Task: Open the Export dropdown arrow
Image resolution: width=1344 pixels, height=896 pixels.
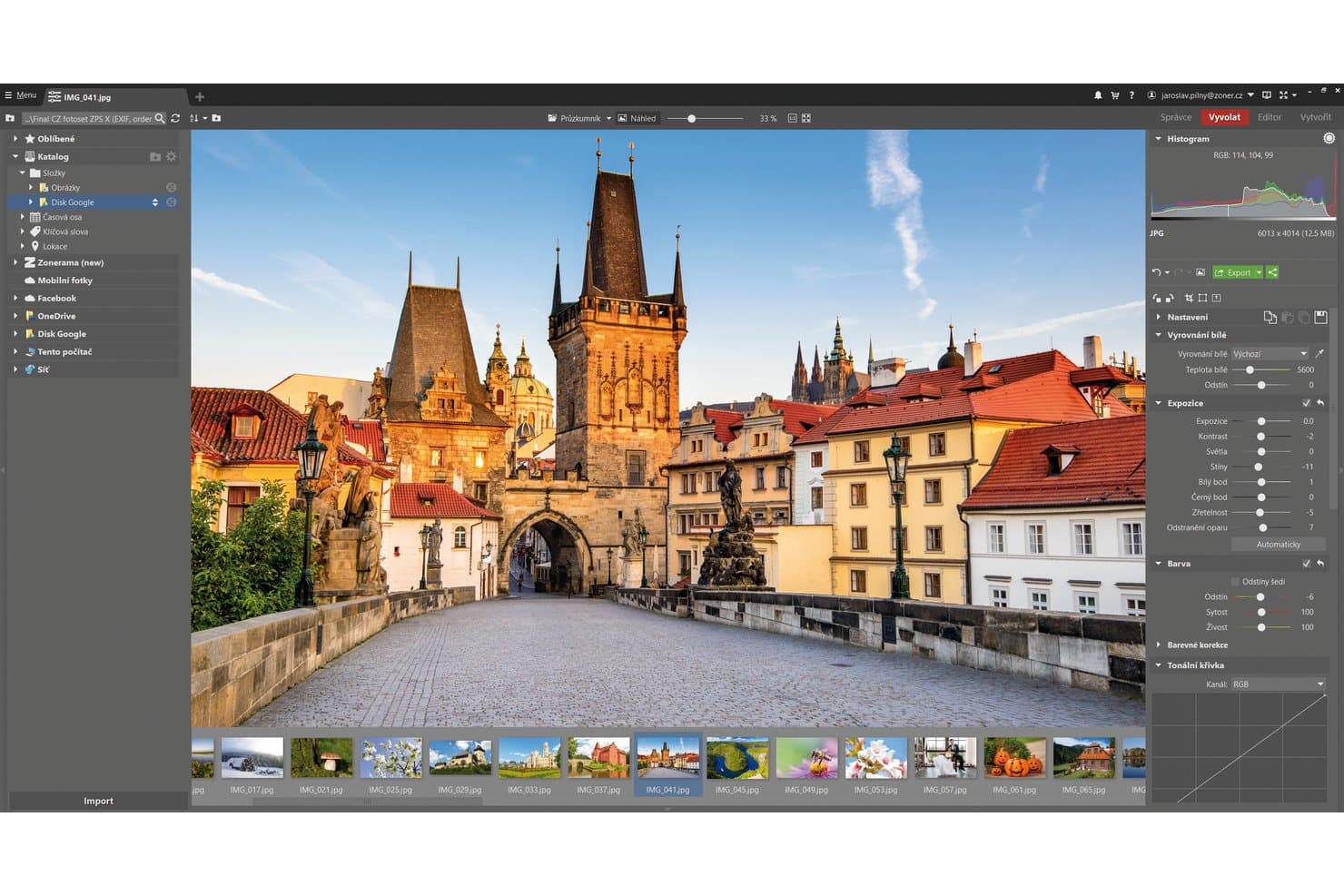Action: 1260,272
